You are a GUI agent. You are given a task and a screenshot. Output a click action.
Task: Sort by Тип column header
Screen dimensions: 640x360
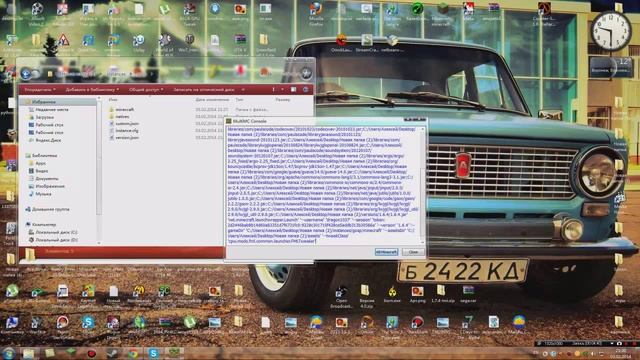[x=239, y=100]
